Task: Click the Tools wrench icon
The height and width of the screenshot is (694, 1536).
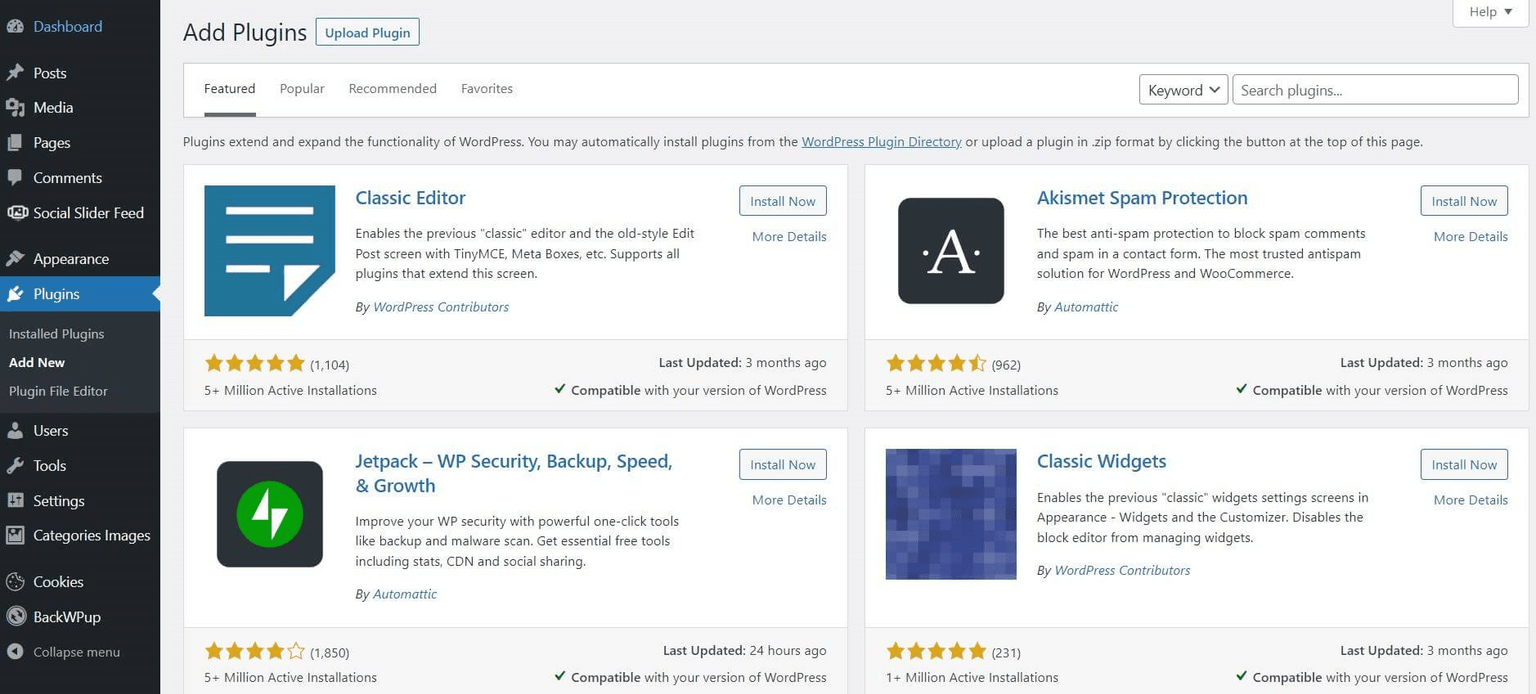Action: click(x=15, y=466)
